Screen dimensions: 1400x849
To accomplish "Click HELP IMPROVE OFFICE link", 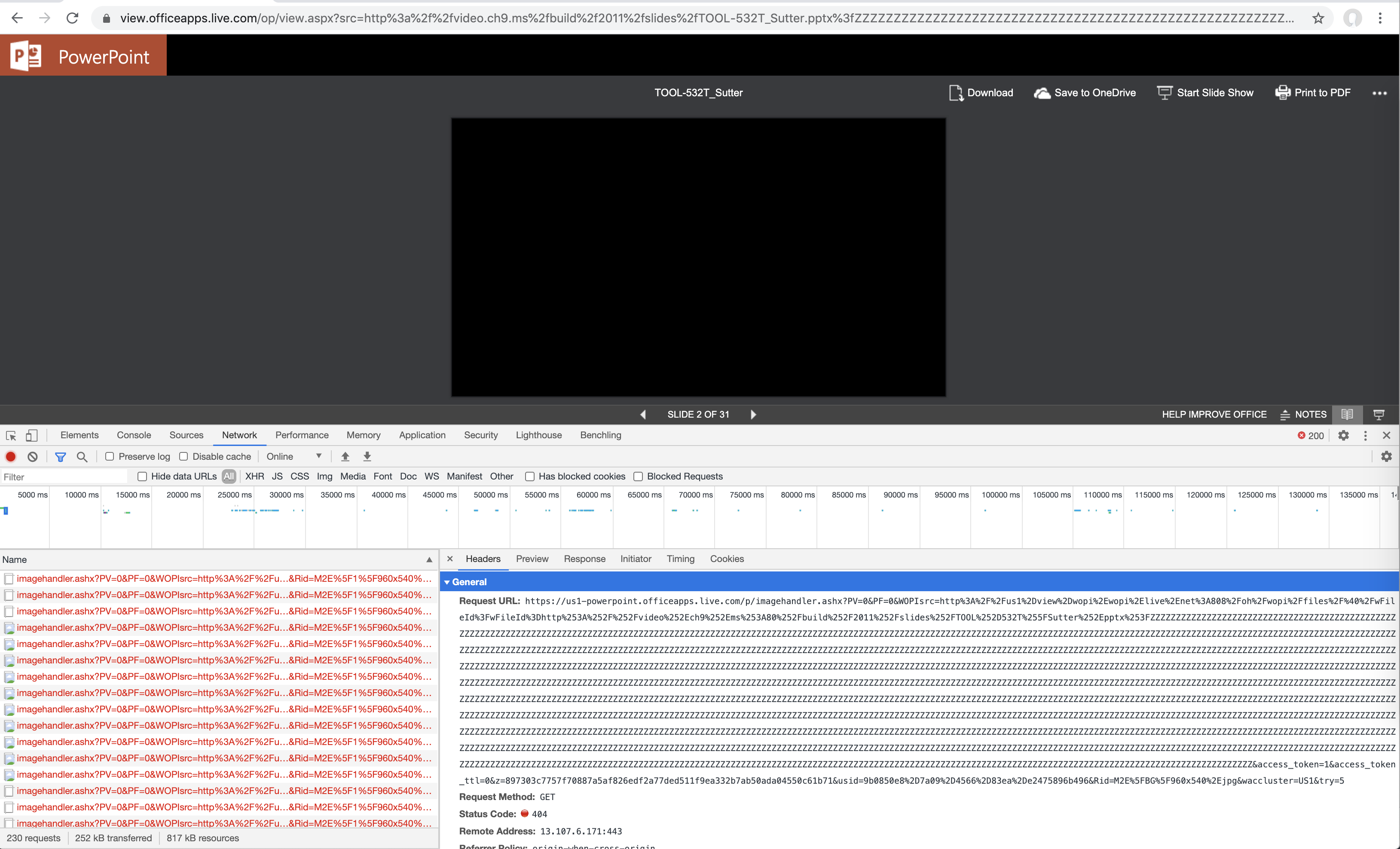I will 1214,414.
